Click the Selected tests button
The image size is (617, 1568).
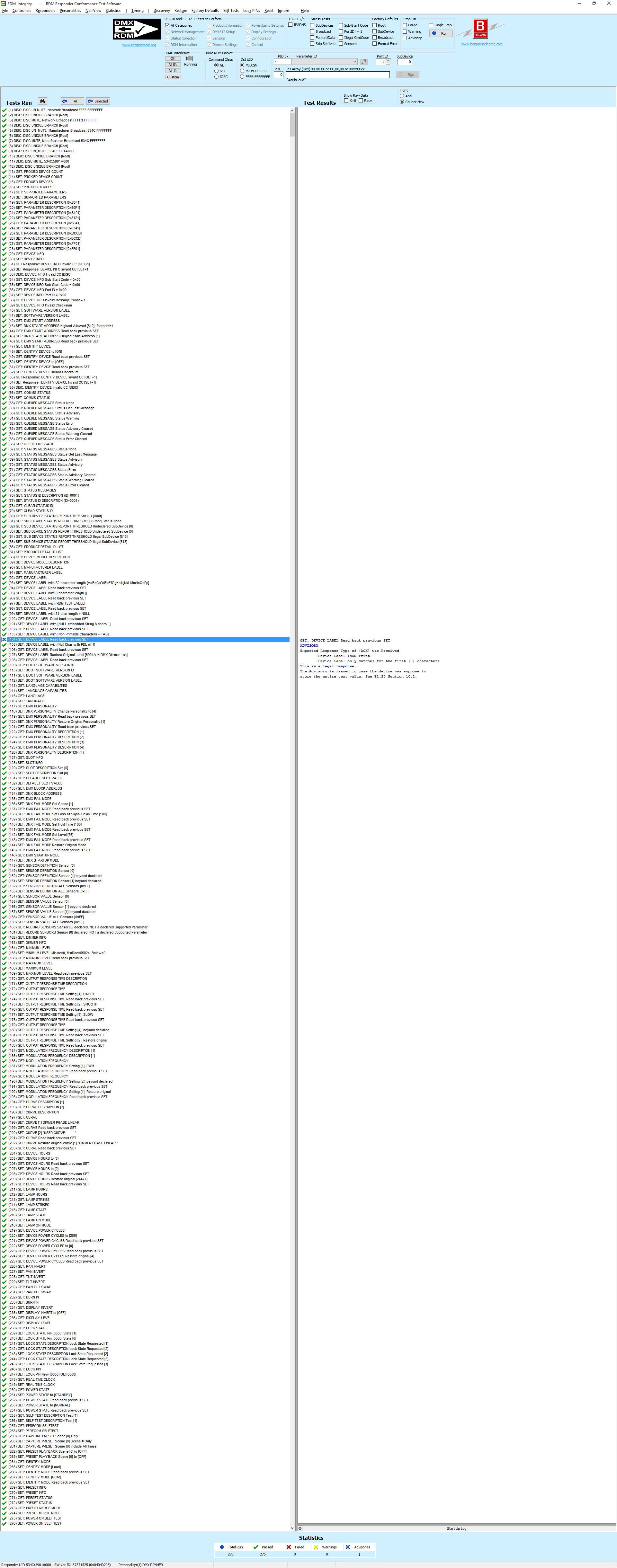pos(97,101)
